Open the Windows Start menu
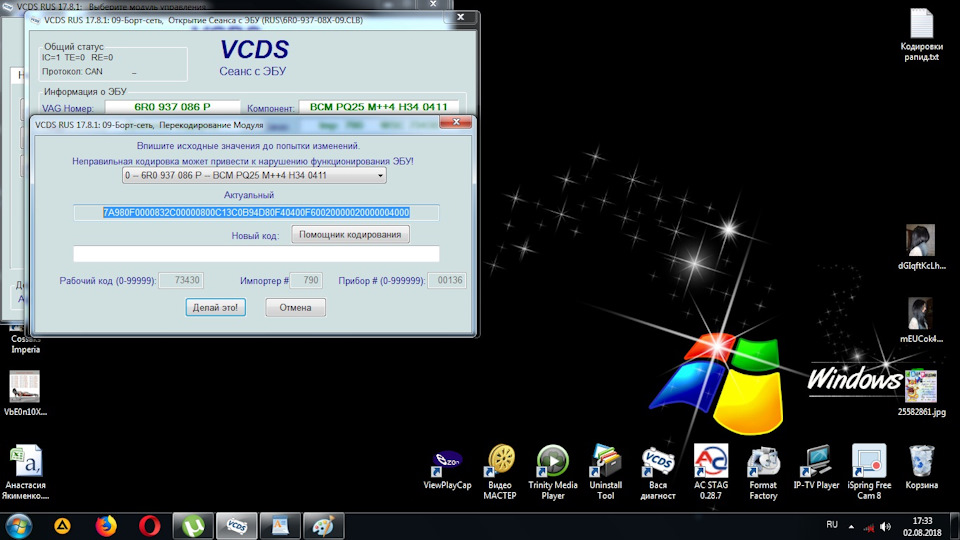 (x=18, y=526)
